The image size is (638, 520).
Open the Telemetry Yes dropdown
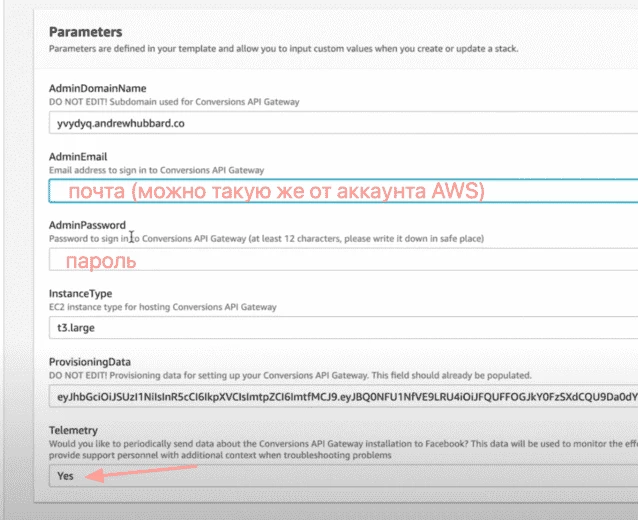343,476
